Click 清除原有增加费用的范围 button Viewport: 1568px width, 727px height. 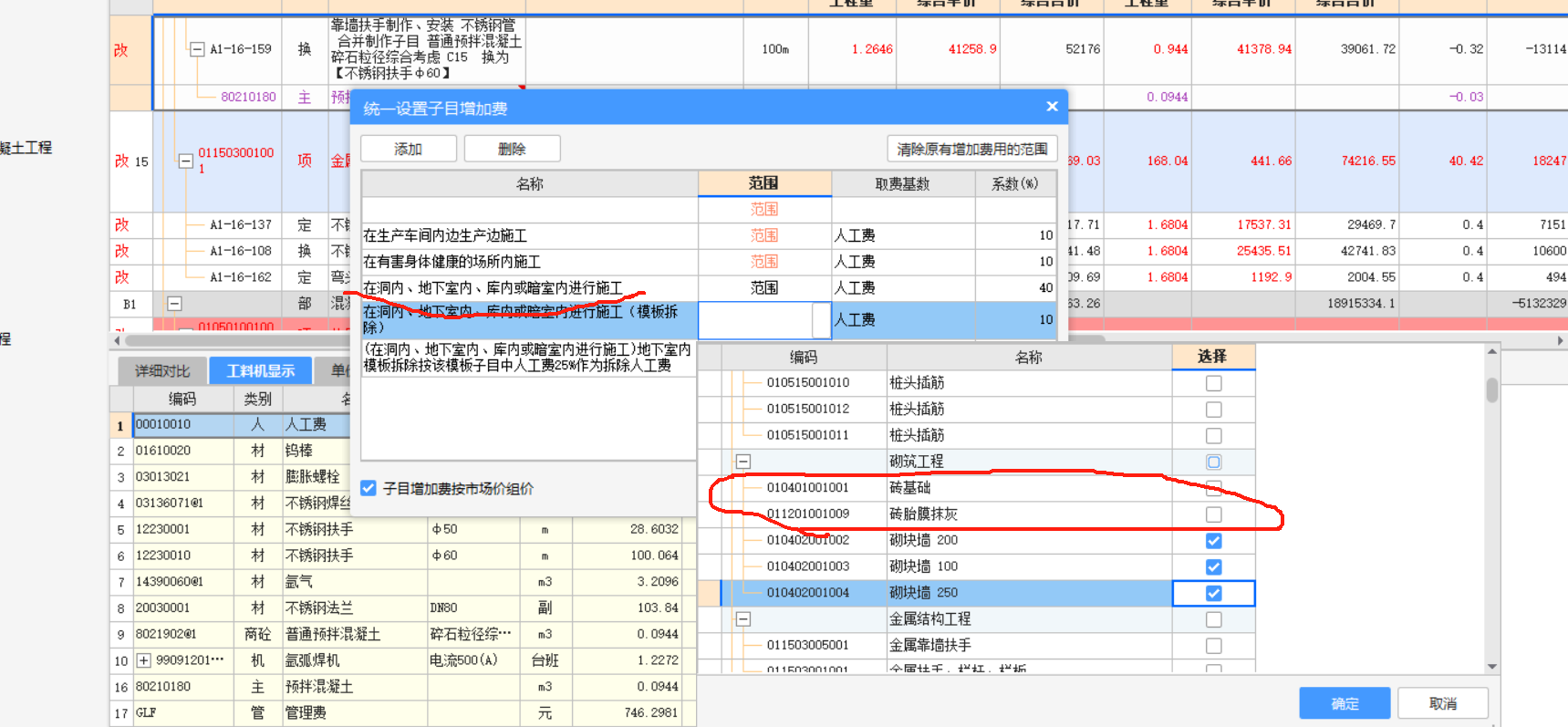971,149
